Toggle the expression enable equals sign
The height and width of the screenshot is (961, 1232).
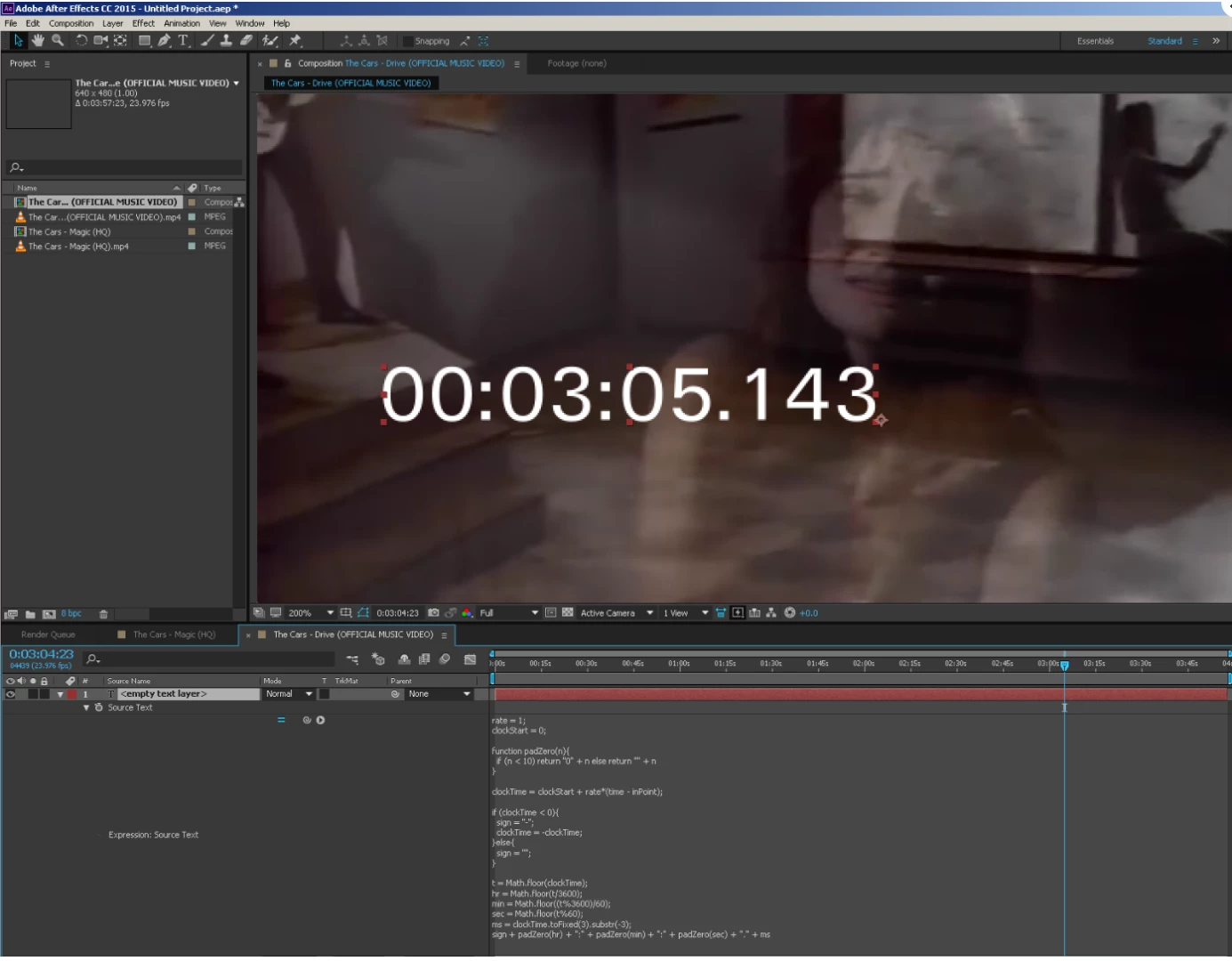click(281, 720)
